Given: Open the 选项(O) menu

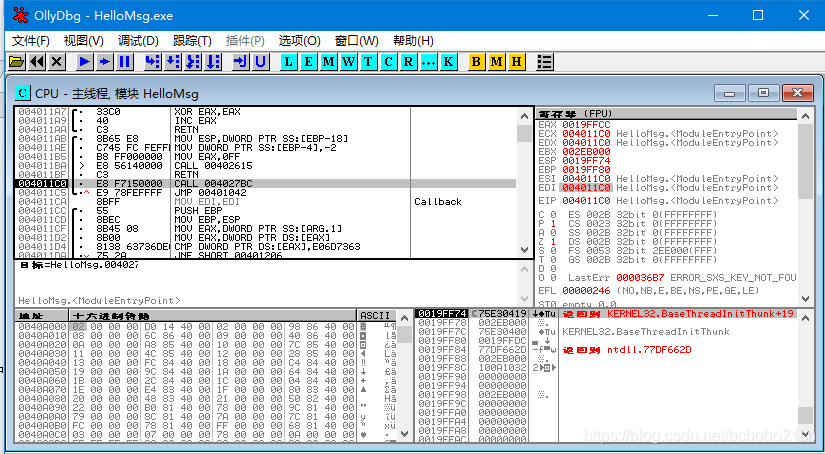Looking at the screenshot, I should click(299, 41).
